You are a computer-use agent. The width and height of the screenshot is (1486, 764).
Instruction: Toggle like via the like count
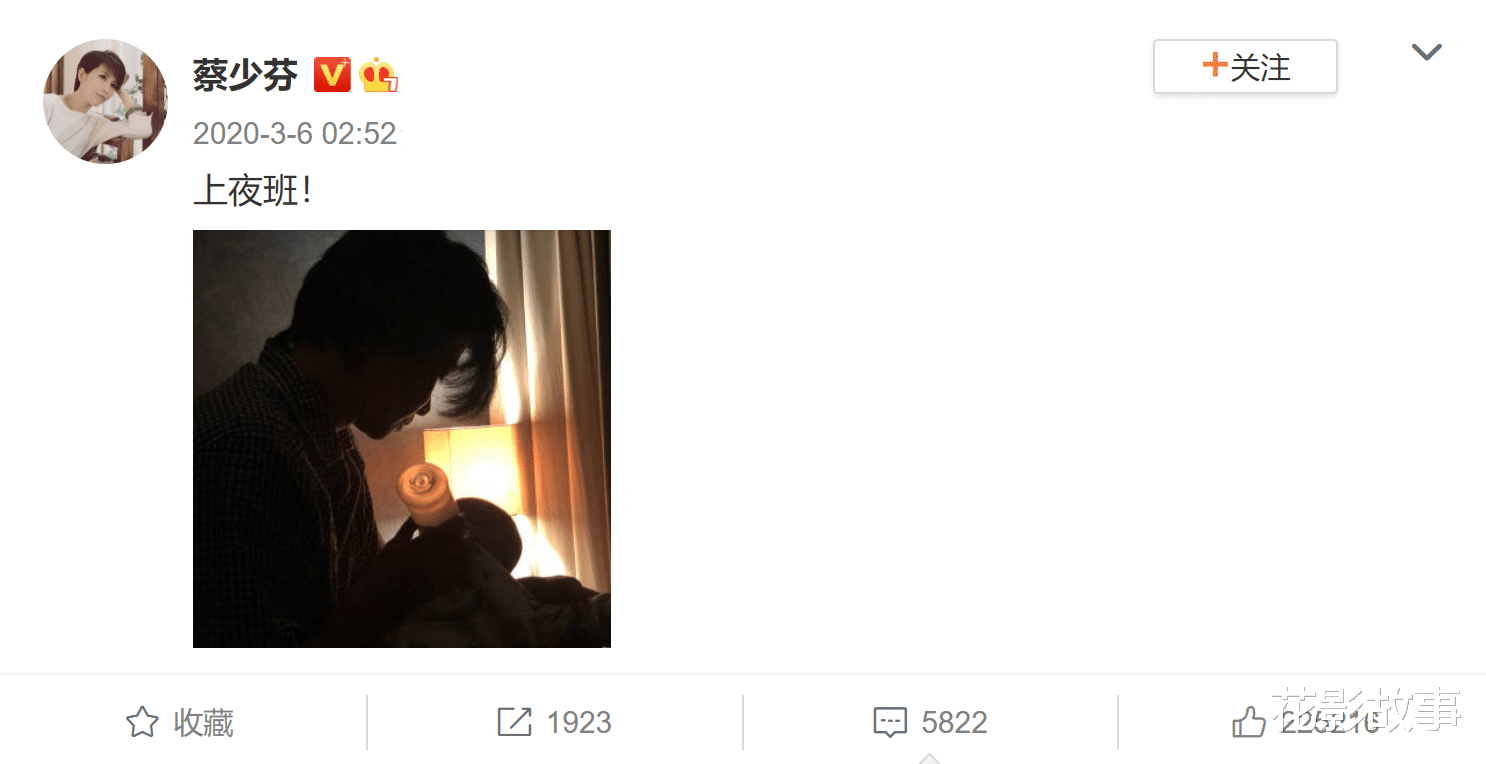click(1330, 722)
